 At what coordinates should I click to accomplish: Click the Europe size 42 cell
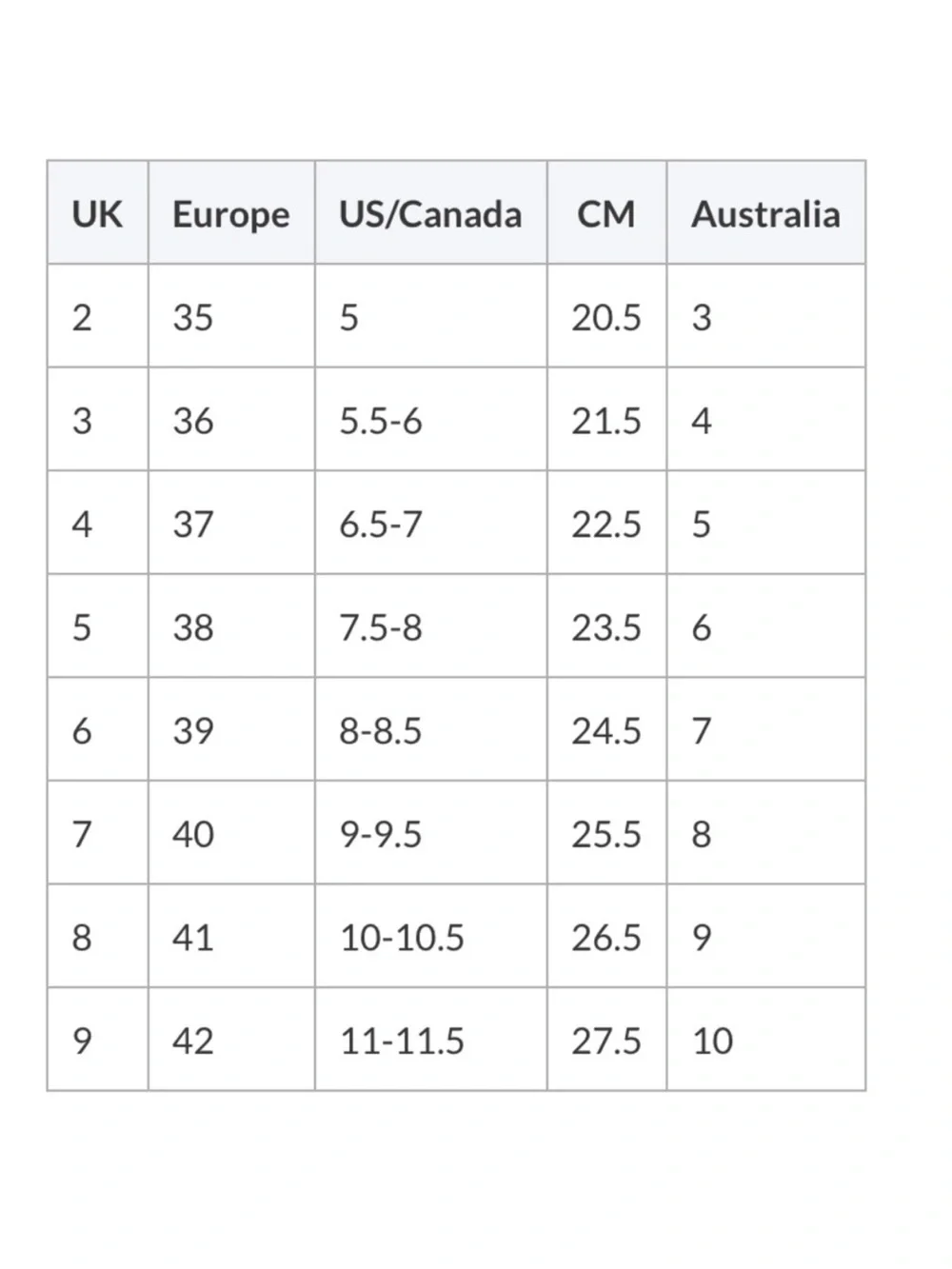(x=231, y=1040)
